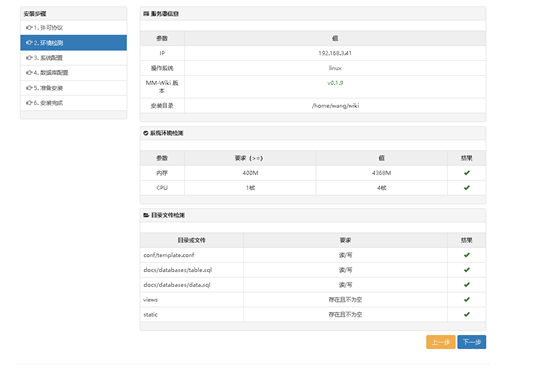Click the green checkmark in the 内存 row
554x368 pixels.
(x=467, y=173)
